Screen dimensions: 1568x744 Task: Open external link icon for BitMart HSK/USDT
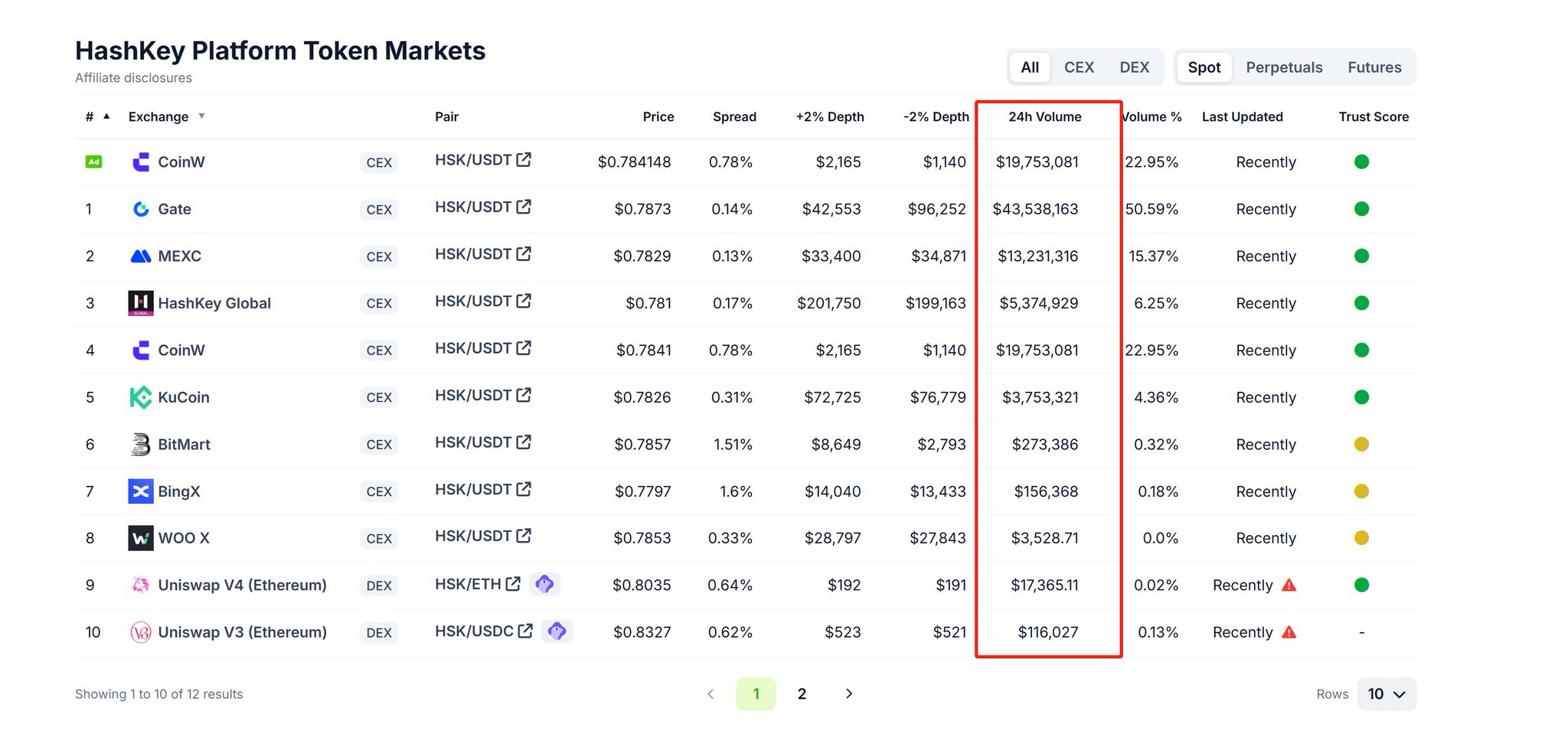524,442
